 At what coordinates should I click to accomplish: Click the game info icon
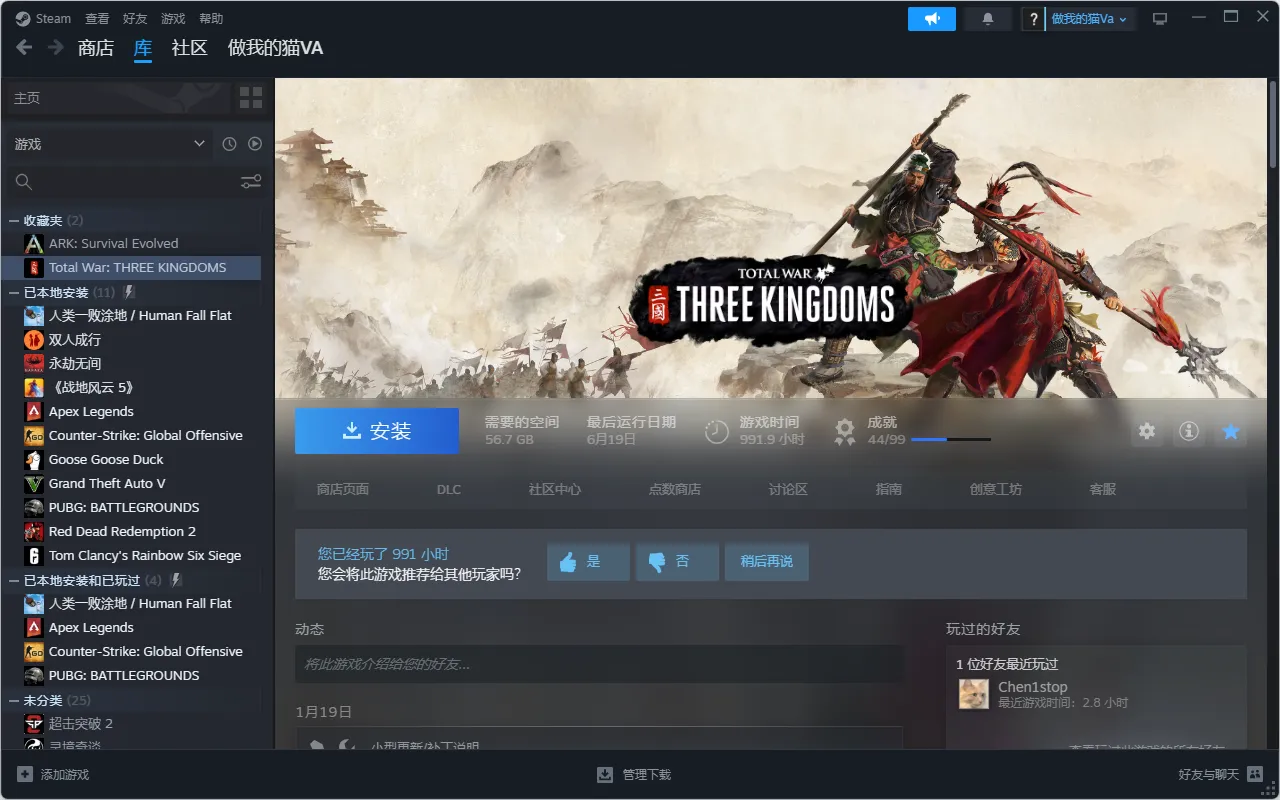1189,431
